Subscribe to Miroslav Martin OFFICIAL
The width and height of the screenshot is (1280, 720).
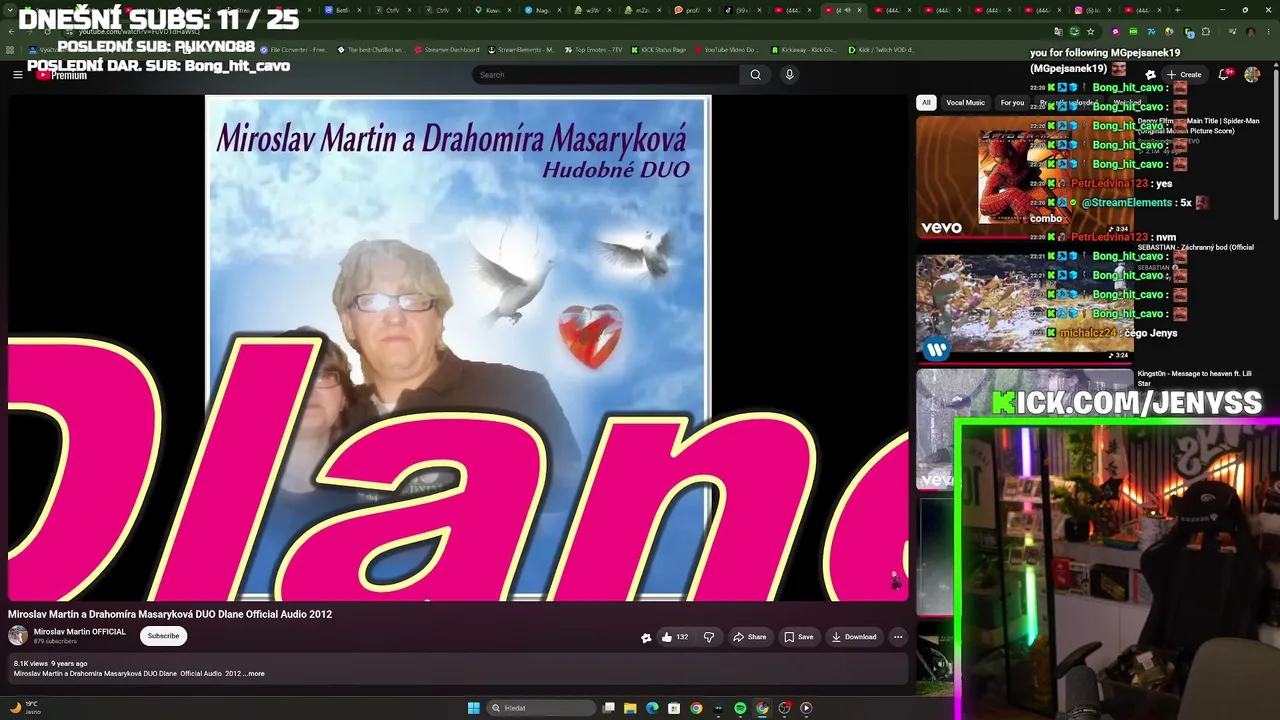(163, 636)
